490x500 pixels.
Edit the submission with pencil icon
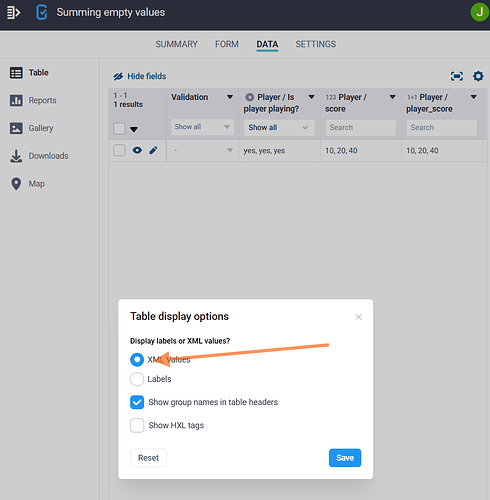tap(153, 150)
